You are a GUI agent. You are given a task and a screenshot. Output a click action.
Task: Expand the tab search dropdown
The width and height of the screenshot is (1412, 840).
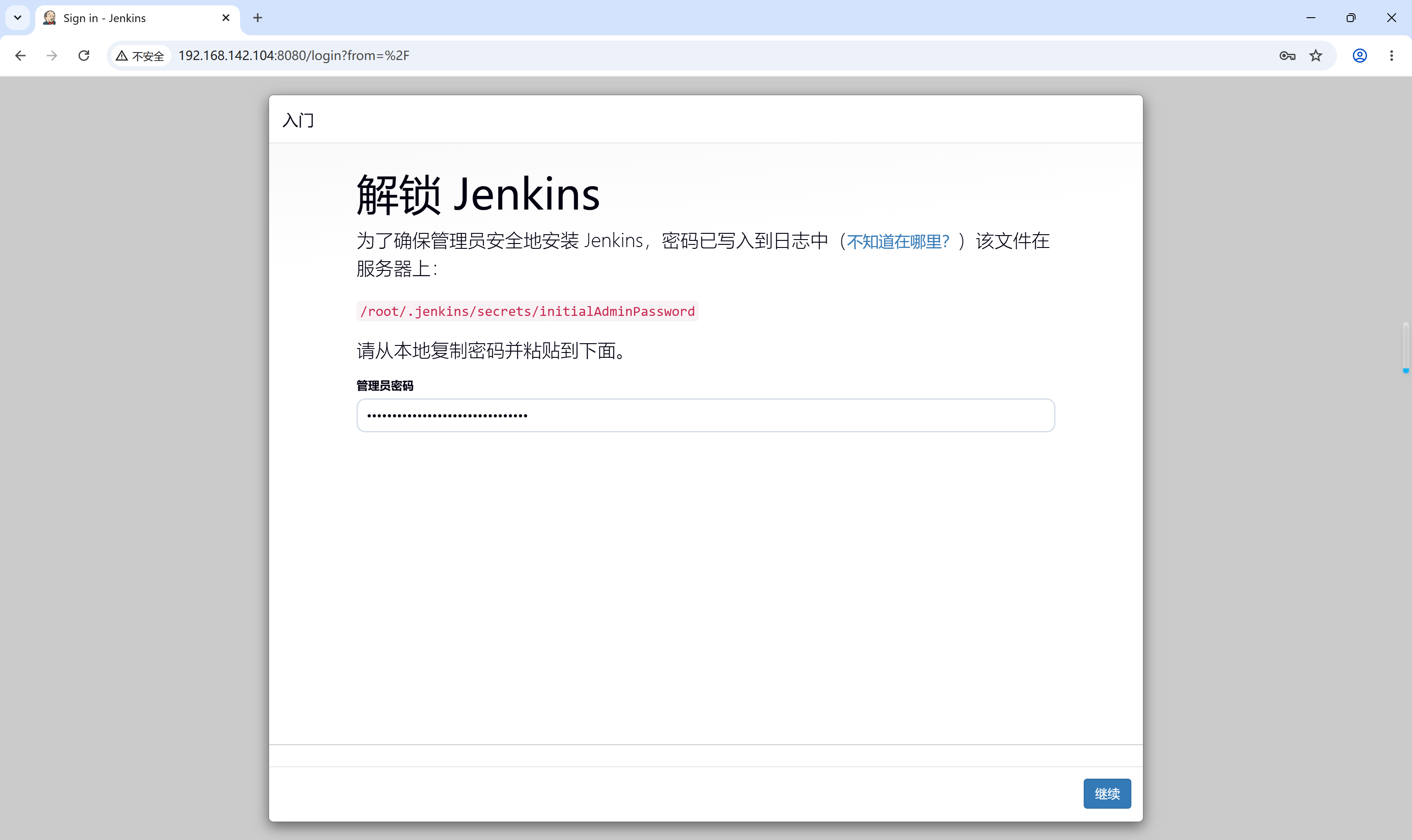click(x=18, y=18)
